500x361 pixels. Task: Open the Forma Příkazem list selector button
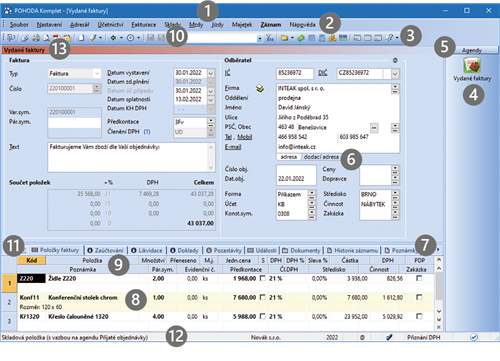pyautogui.click(x=312, y=194)
